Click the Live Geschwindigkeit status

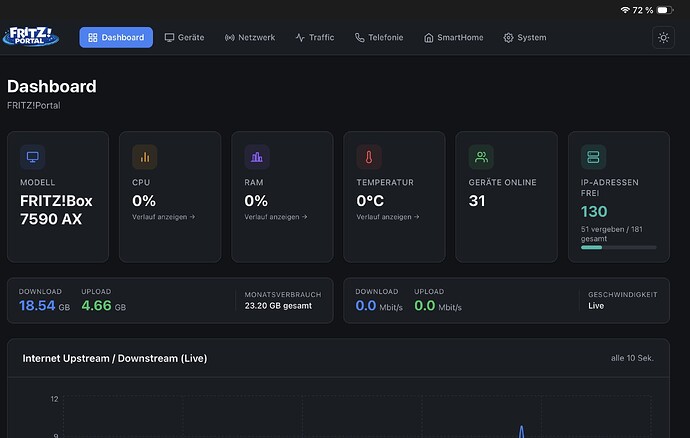coord(596,305)
